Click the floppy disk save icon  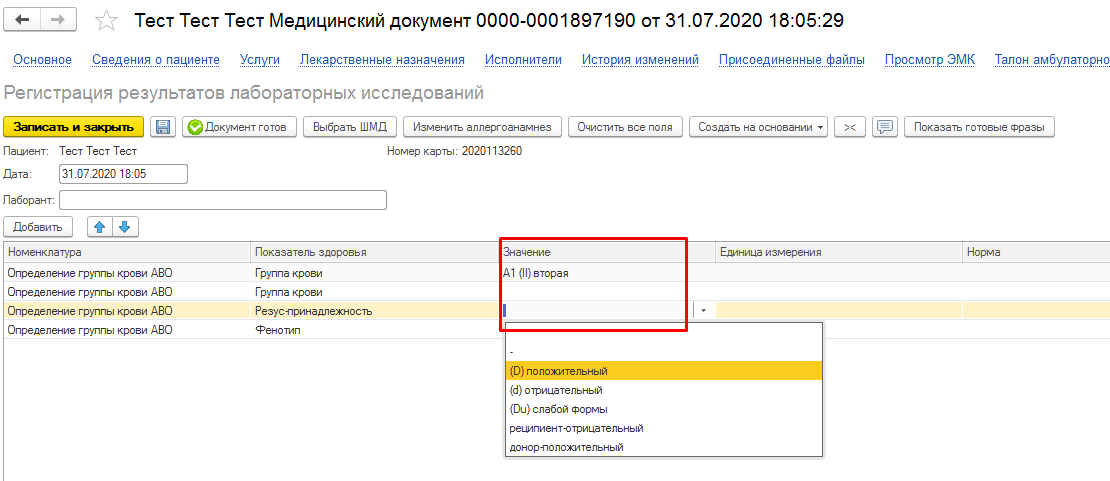coord(163,127)
